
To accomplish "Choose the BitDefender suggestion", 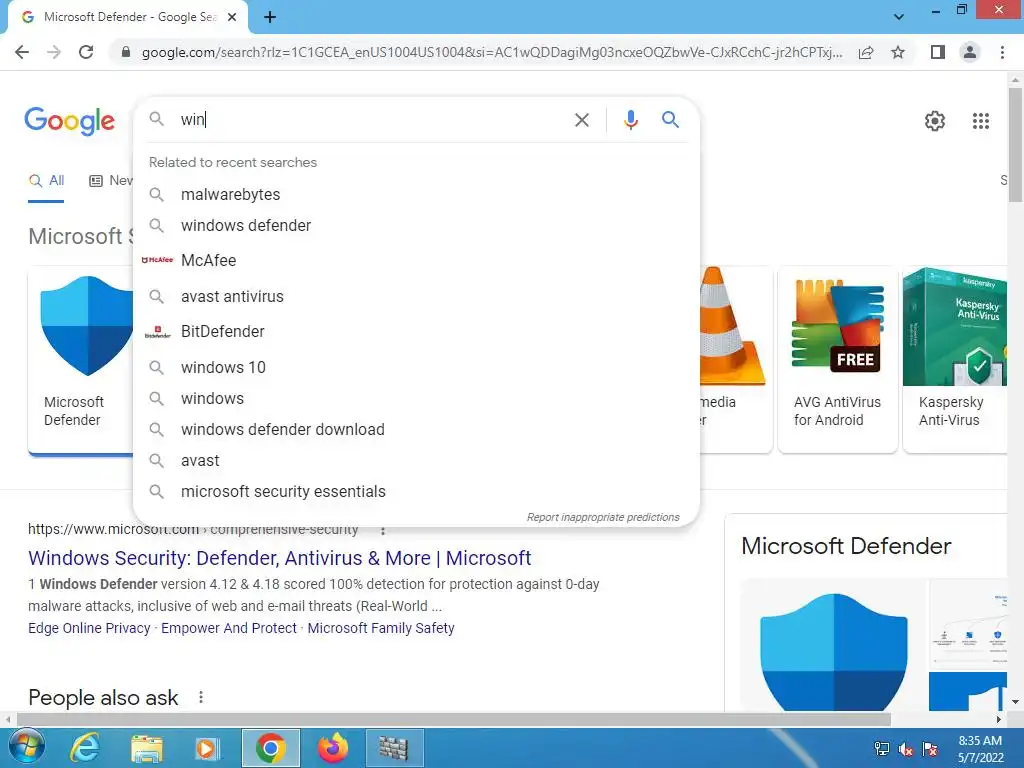I will click(x=416, y=332).
